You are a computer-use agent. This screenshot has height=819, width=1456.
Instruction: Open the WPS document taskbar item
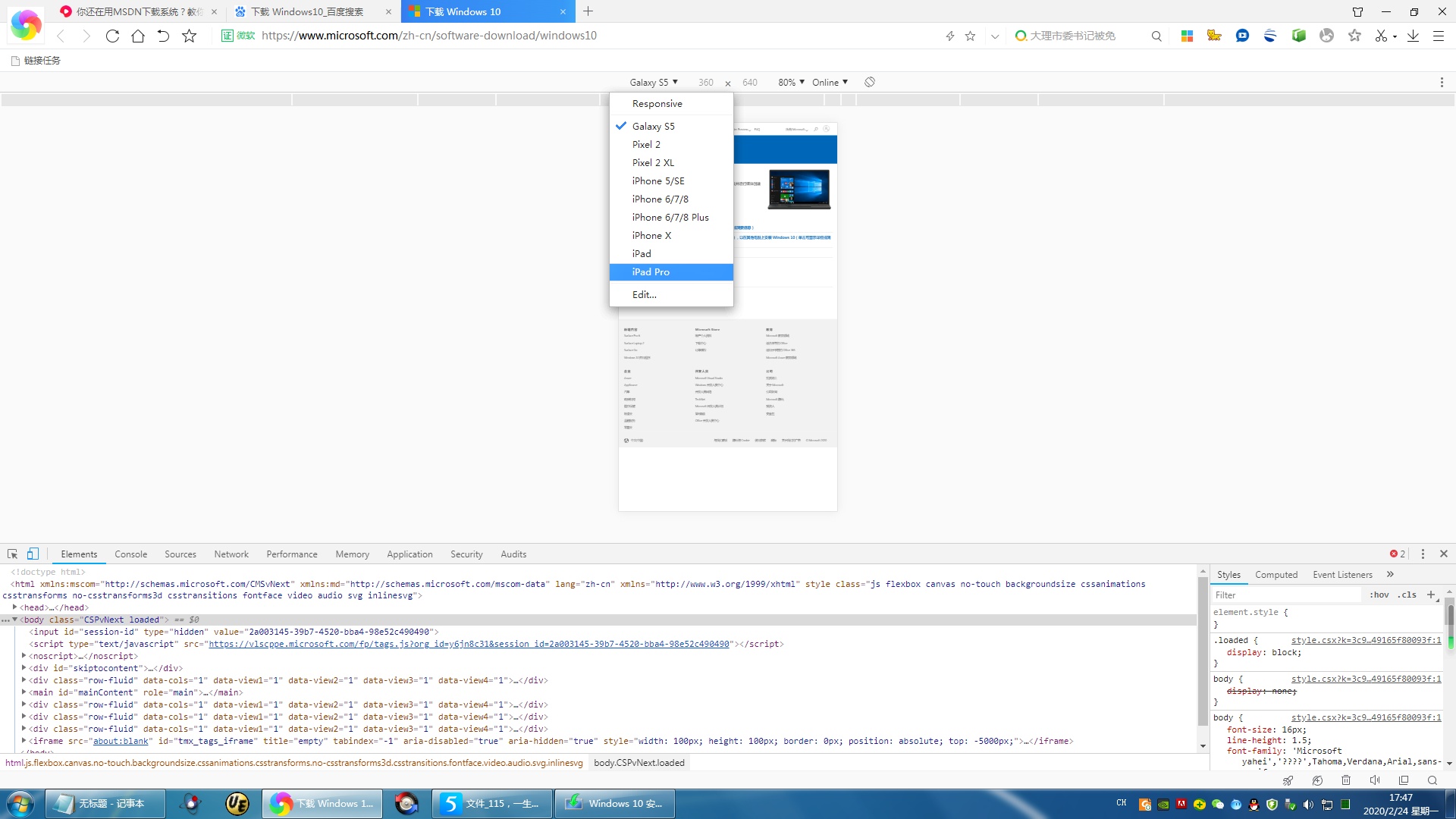tap(492, 804)
